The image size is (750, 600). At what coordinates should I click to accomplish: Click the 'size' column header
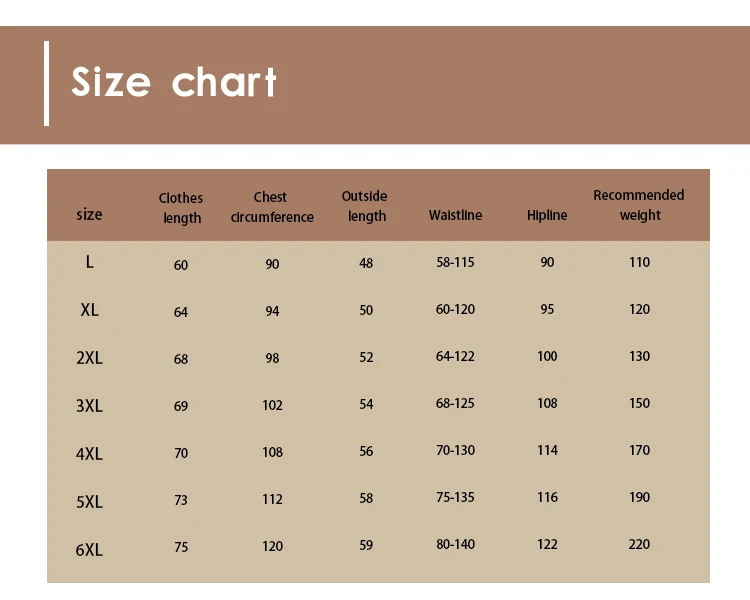pyautogui.click(x=89, y=215)
